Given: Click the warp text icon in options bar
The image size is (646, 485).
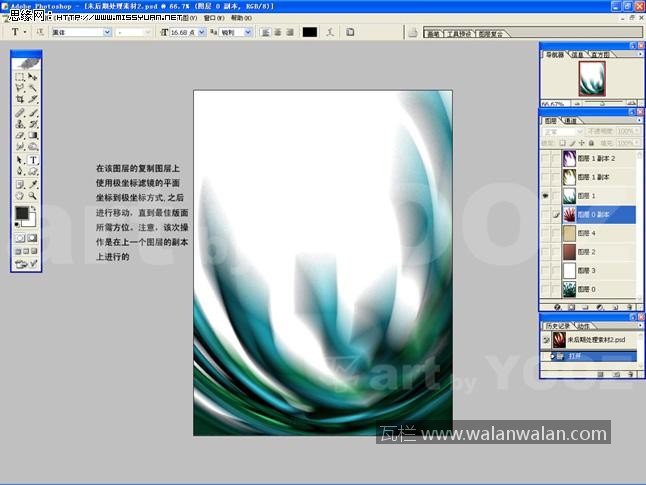Looking at the screenshot, I should tap(331, 32).
